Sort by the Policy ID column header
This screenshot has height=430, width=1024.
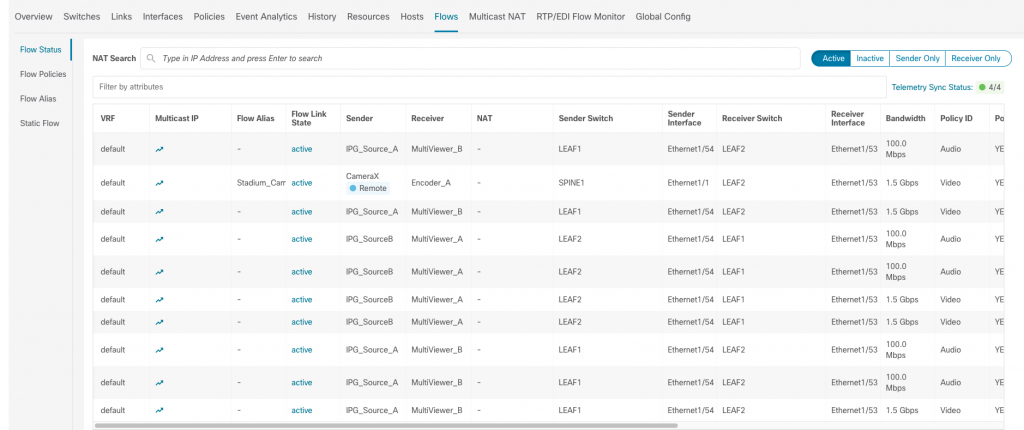957,118
